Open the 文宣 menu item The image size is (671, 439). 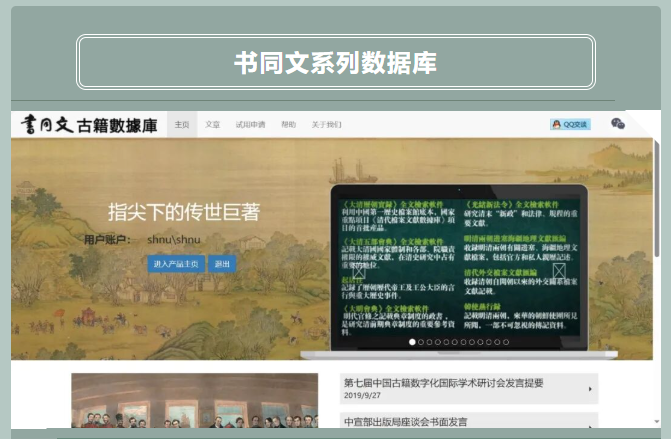(x=212, y=125)
